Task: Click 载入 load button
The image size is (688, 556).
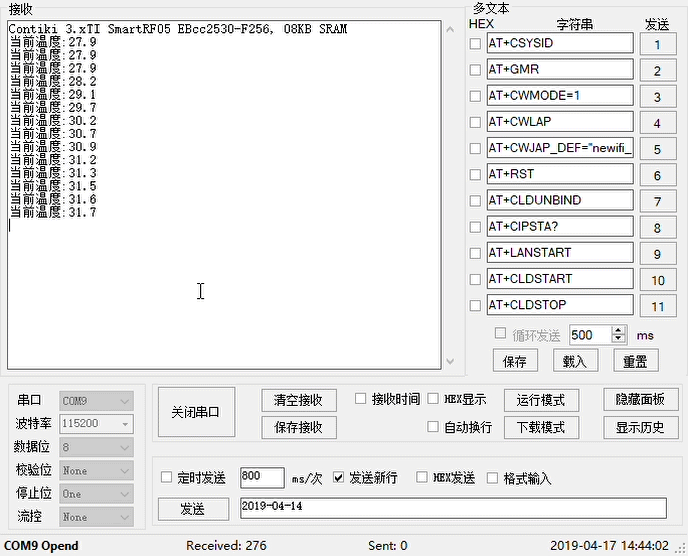Action: tap(575, 361)
